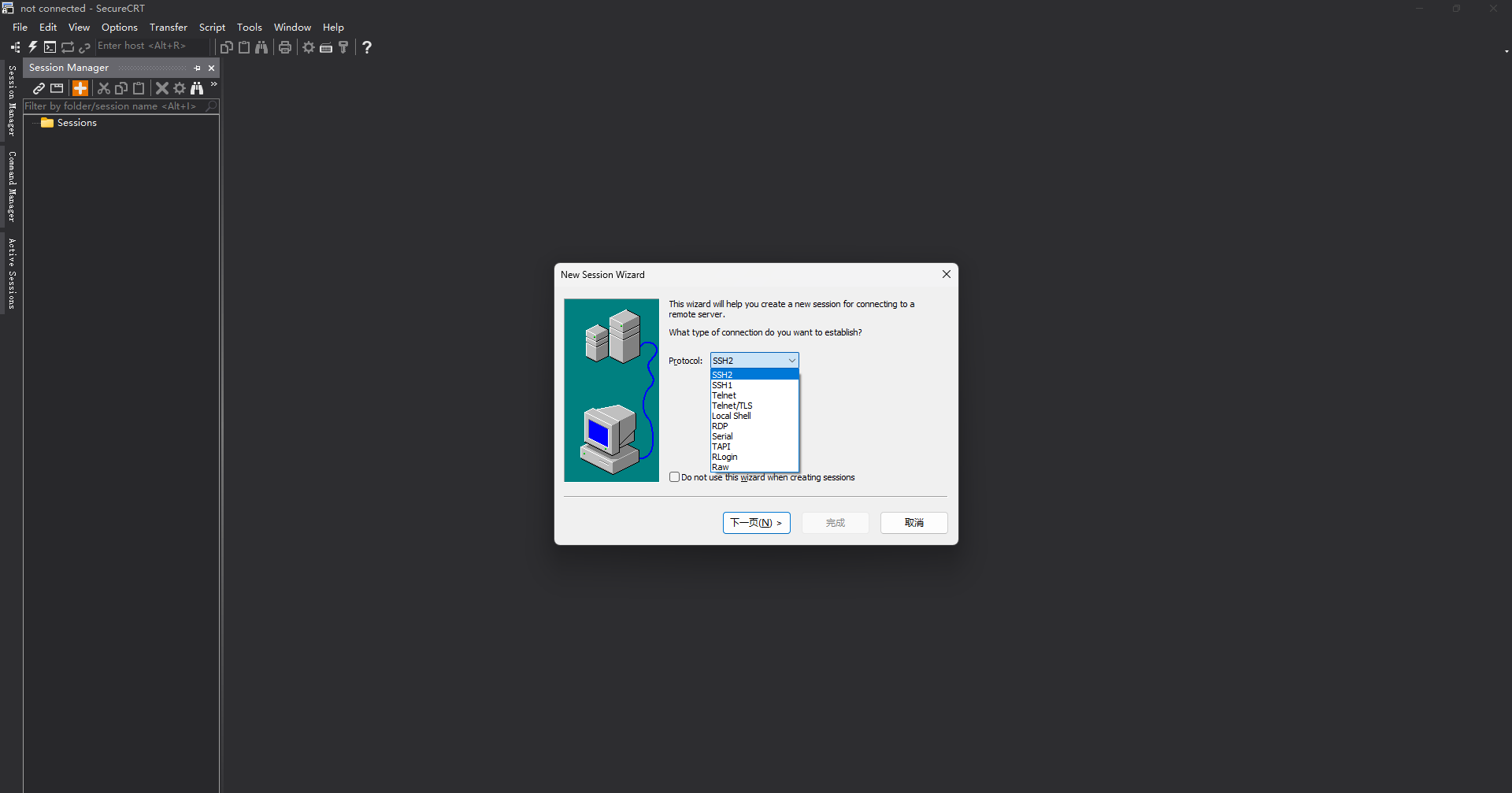
Task: Click the filter search magnifier icon
Action: point(211,106)
